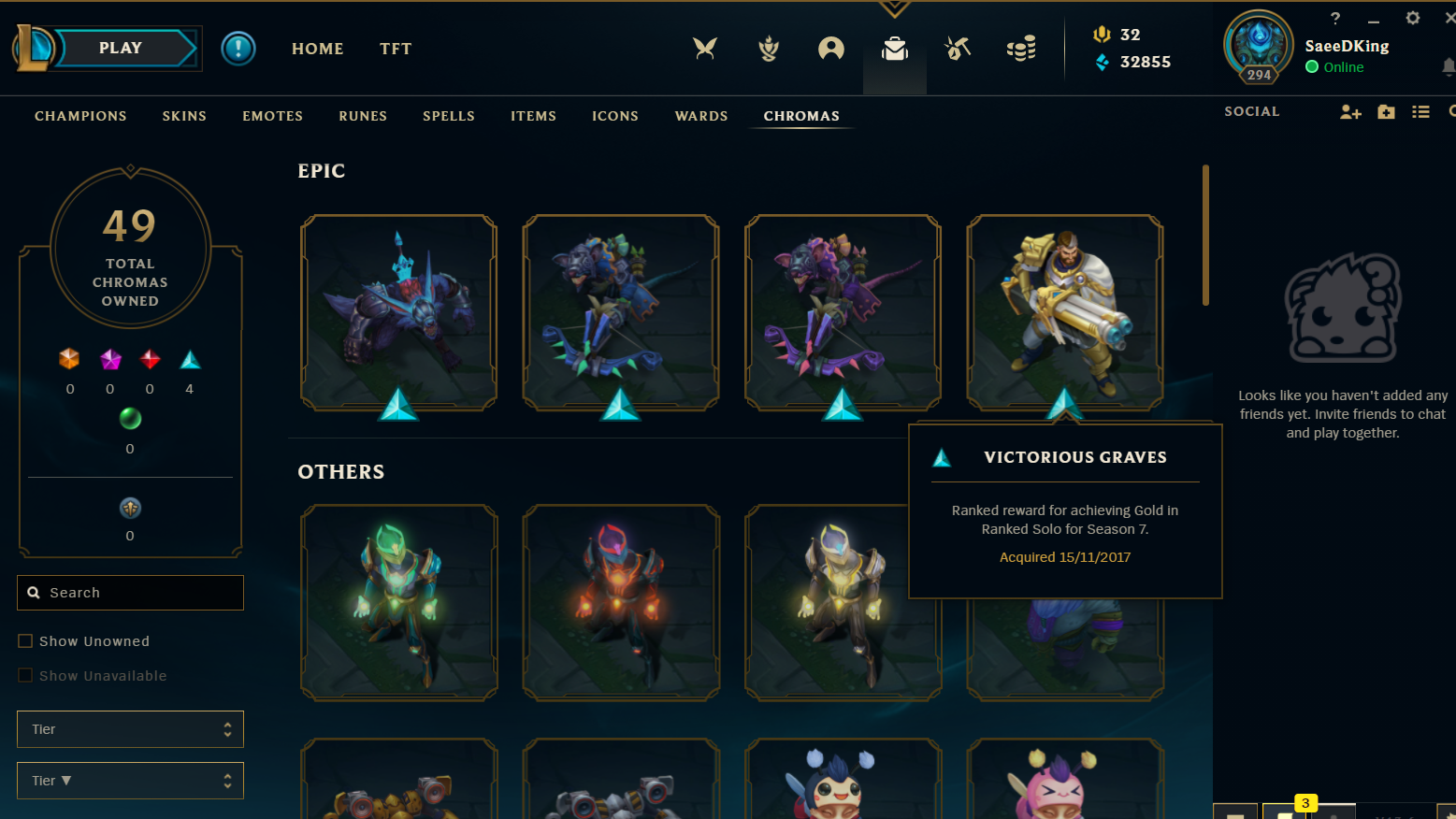1456x819 pixels.
Task: Click the Add Friend icon
Action: click(x=1350, y=112)
